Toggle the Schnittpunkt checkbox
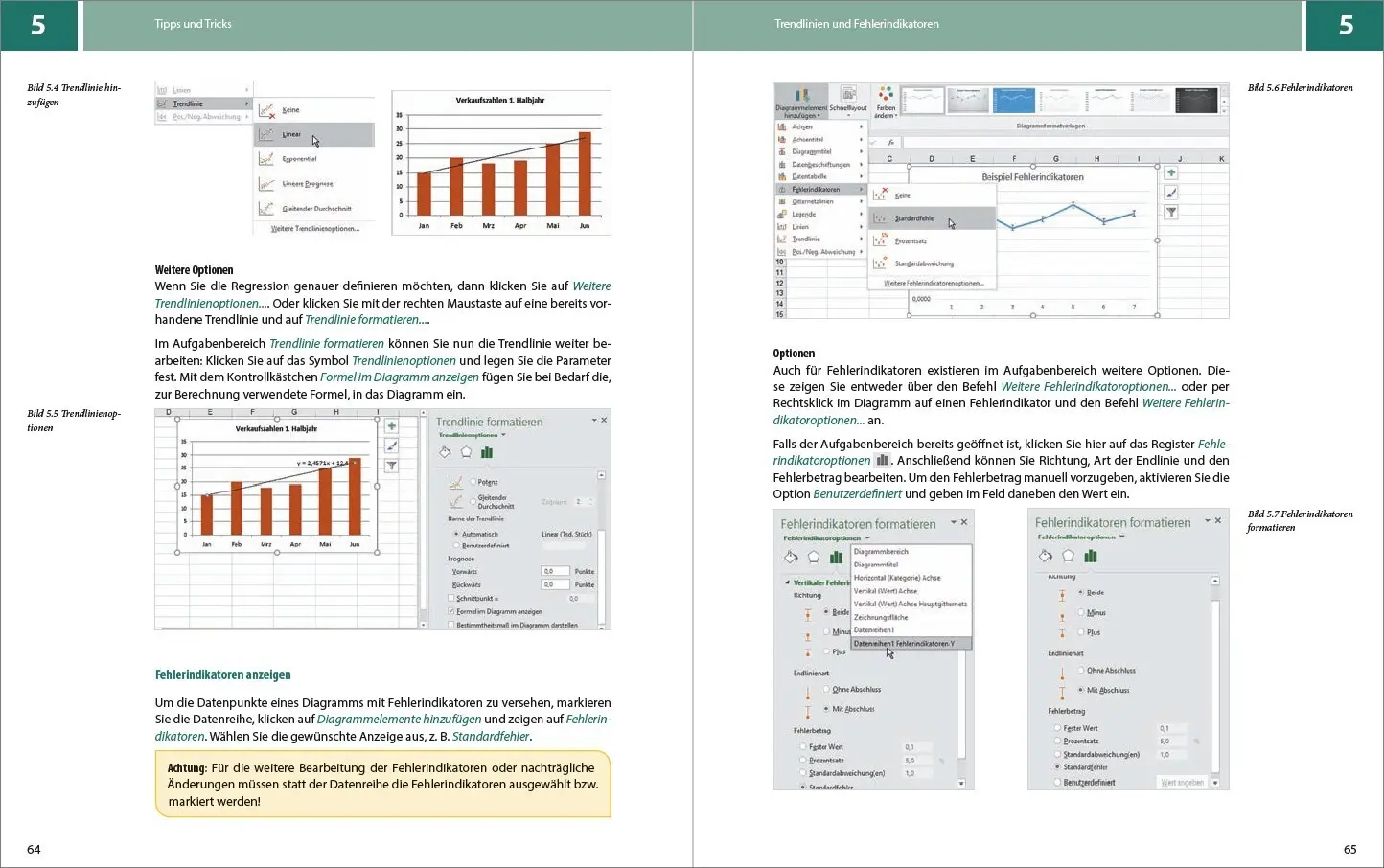 click(x=451, y=598)
